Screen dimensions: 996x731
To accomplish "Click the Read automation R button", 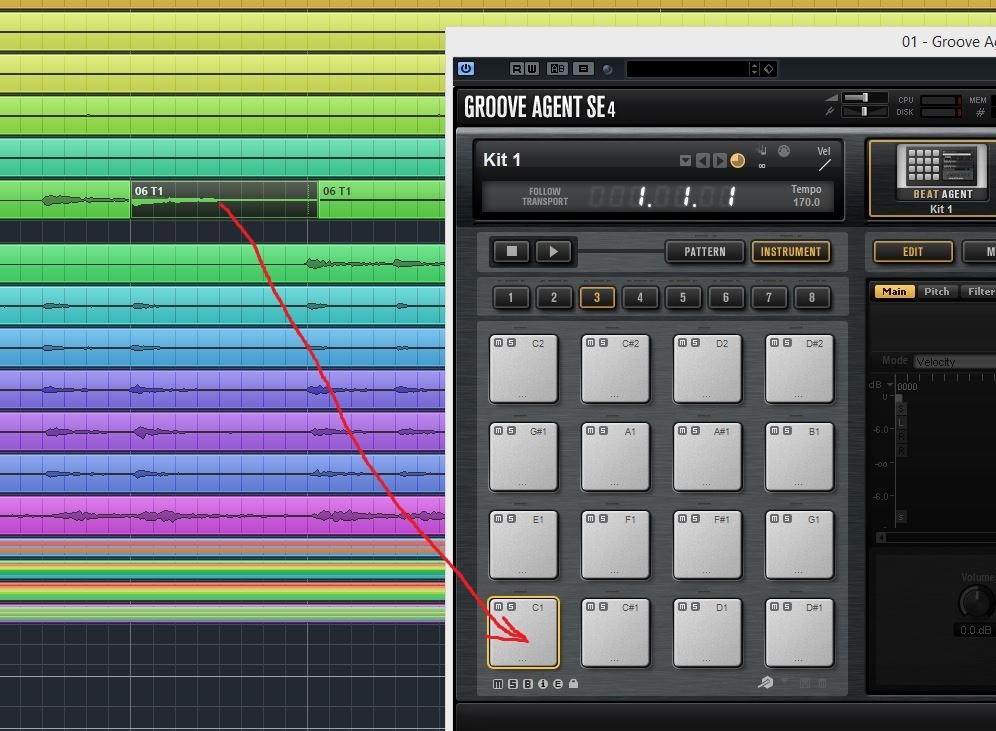I will point(517,69).
